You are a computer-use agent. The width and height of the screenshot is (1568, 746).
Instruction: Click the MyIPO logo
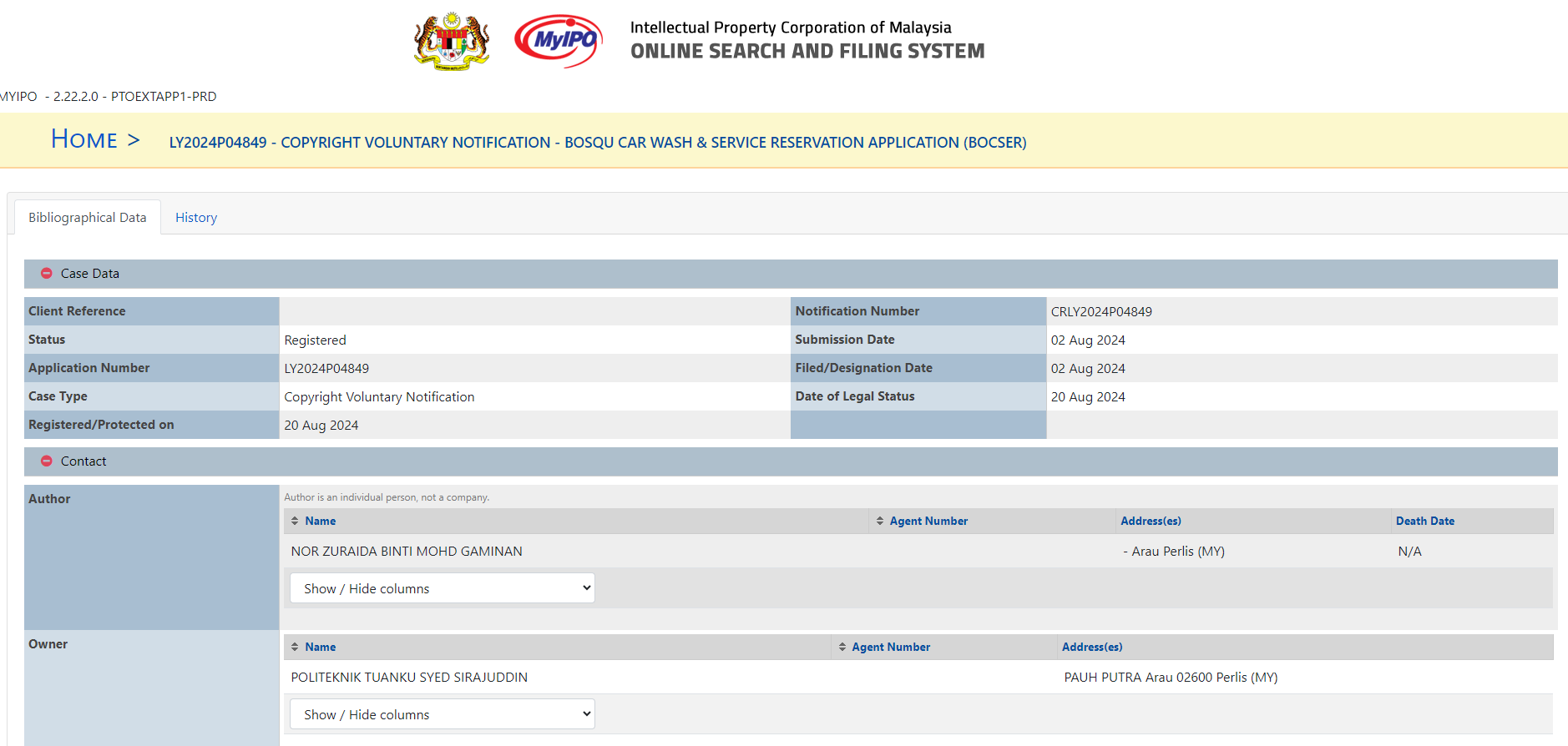click(x=559, y=41)
